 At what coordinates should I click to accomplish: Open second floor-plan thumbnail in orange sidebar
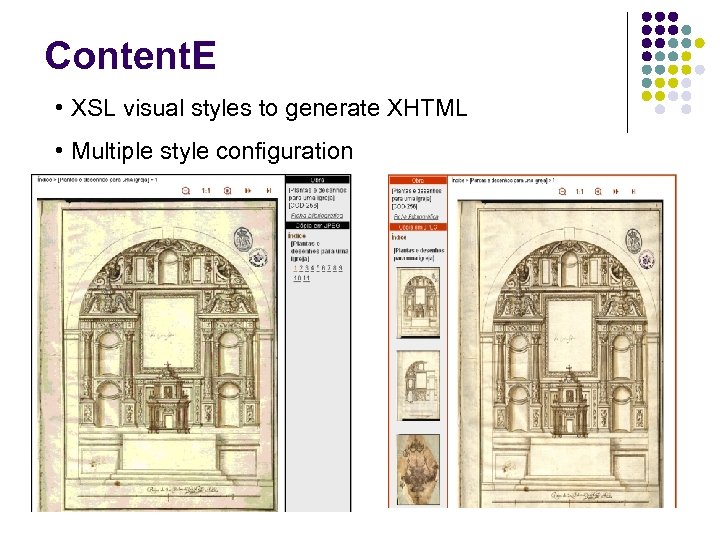tap(418, 386)
